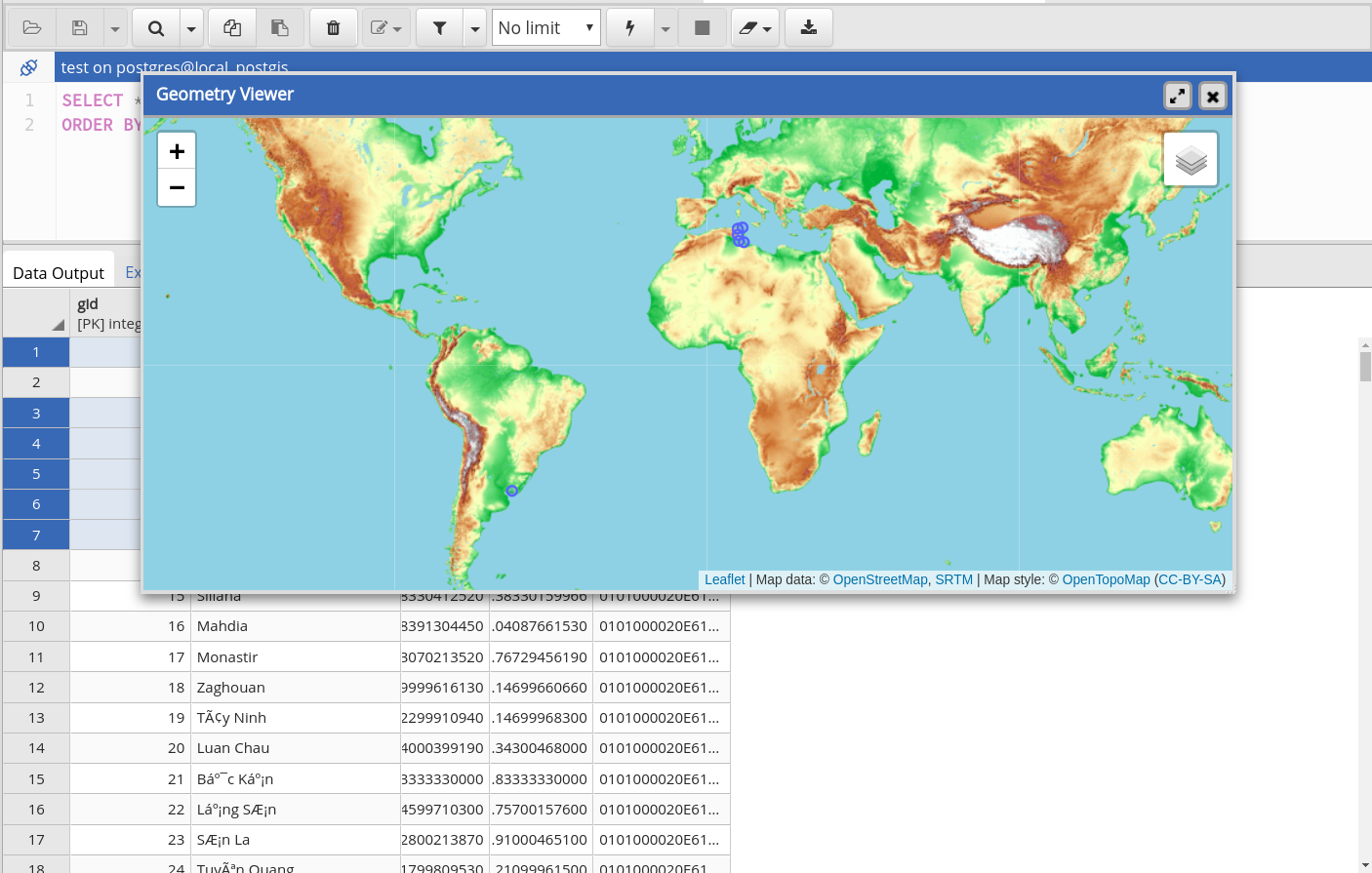The height and width of the screenshot is (873, 1372).
Task: Maximize the Geometry Viewer panel
Action: click(x=1178, y=96)
